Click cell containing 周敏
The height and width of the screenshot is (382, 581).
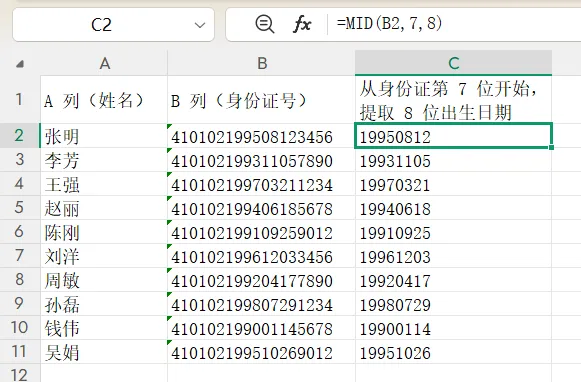(x=104, y=280)
